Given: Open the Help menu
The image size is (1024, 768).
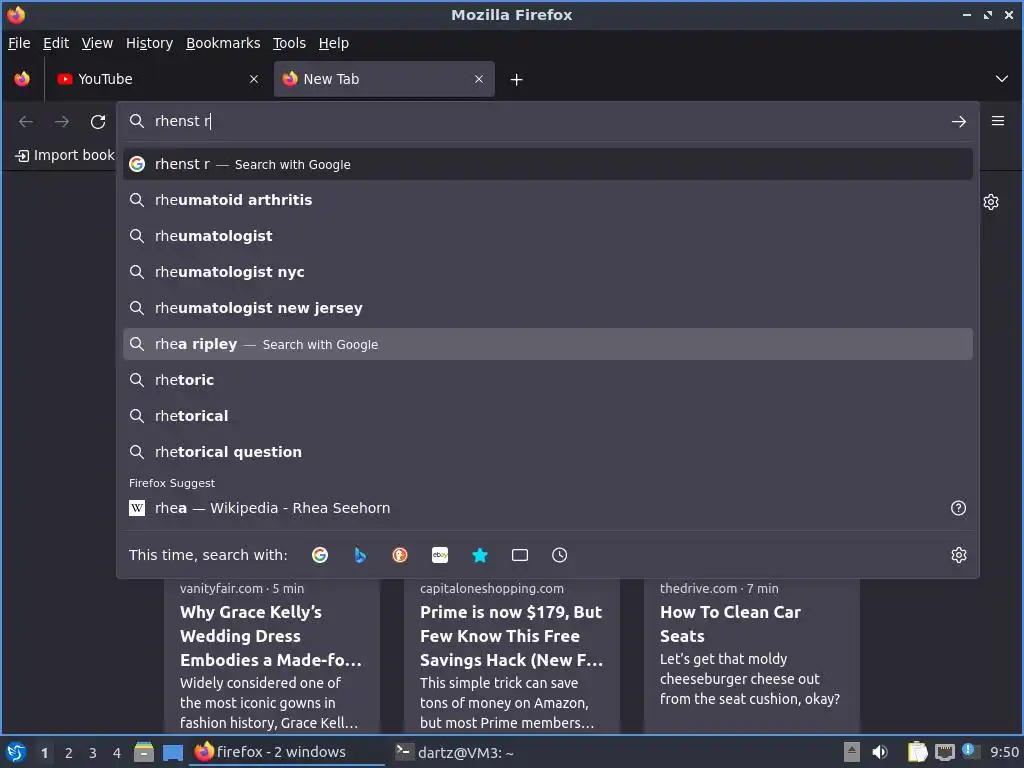Looking at the screenshot, I should [334, 43].
